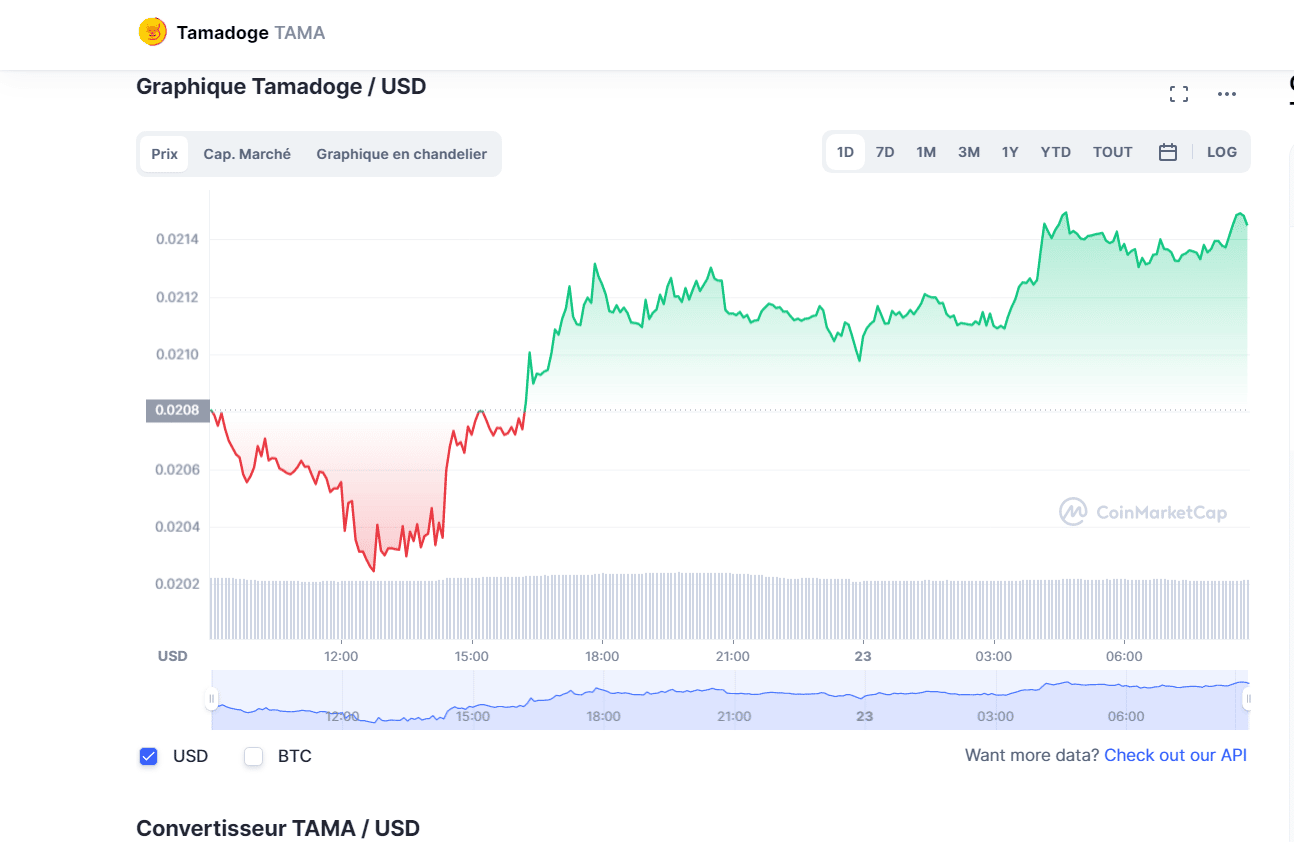Click the 0.0212 y-axis label

[177, 297]
